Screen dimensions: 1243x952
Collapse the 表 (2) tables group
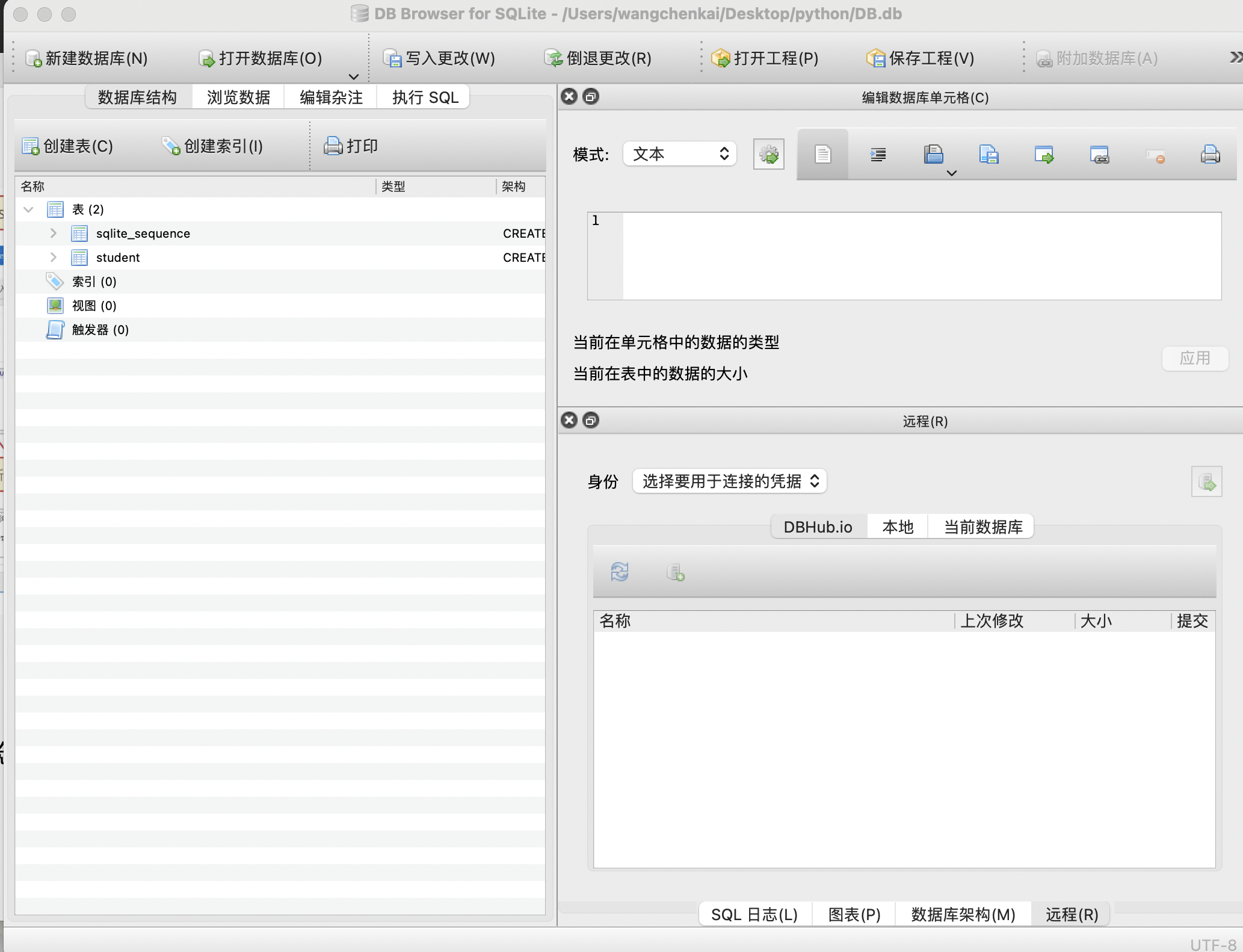click(x=28, y=209)
